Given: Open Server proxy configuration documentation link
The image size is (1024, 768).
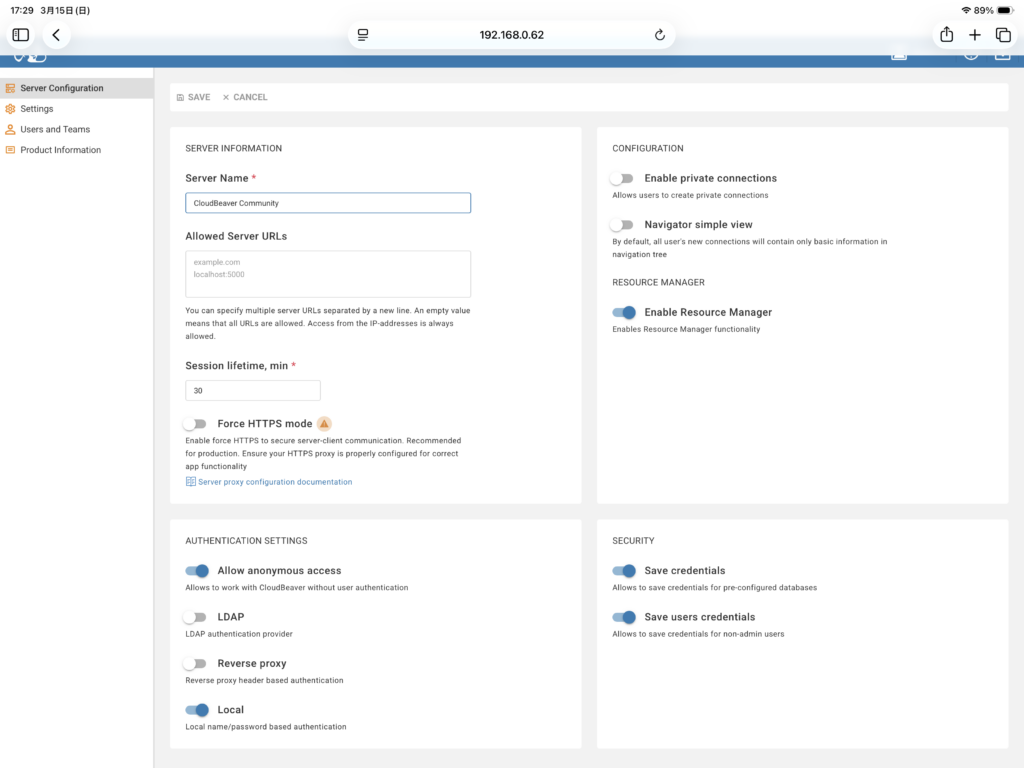Looking at the screenshot, I should click(275, 482).
